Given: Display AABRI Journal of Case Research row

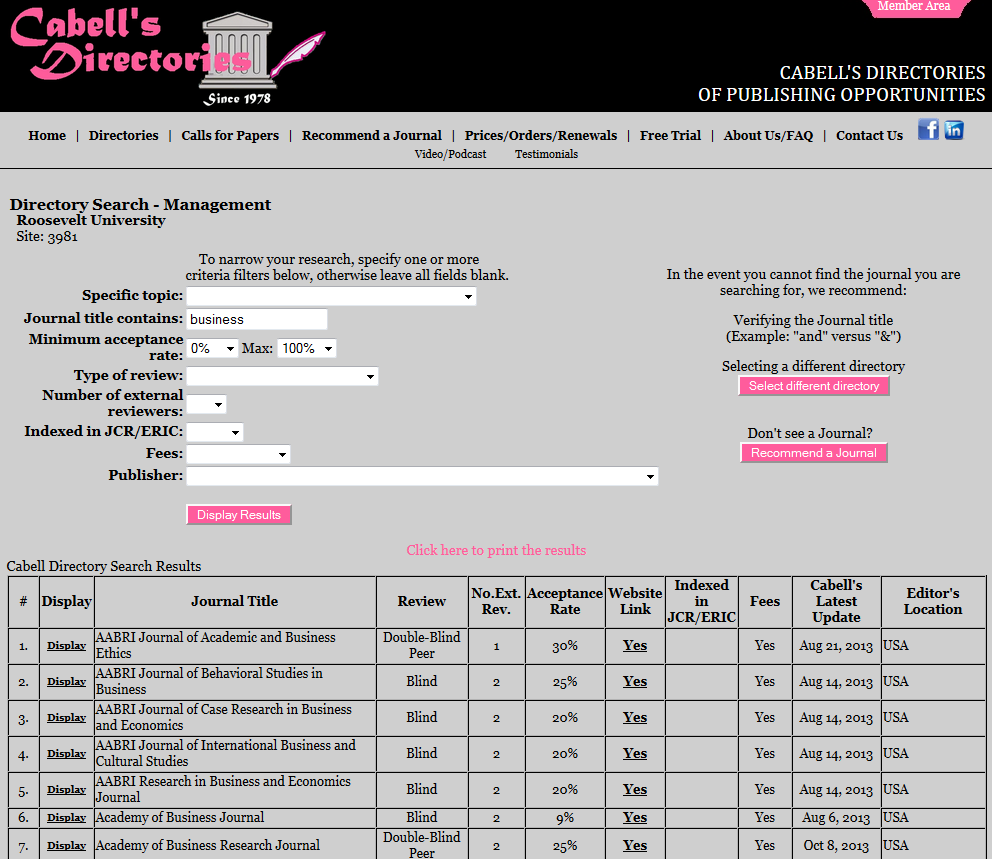Looking at the screenshot, I should pyautogui.click(x=66, y=718).
